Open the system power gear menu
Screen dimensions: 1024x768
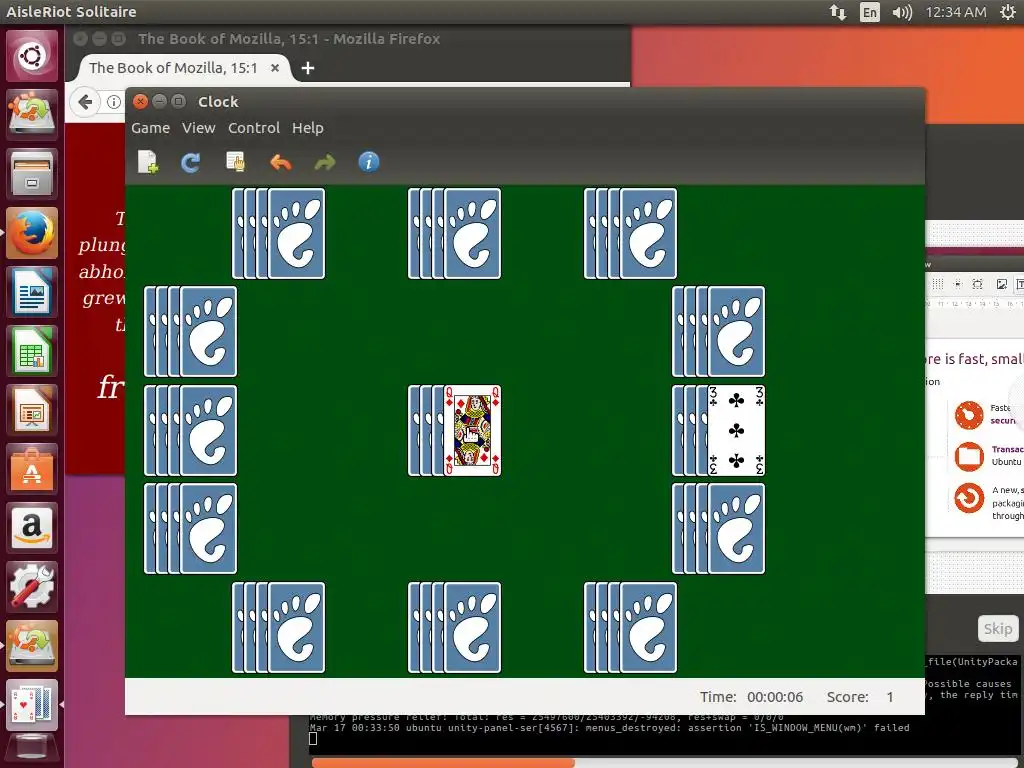click(1008, 12)
